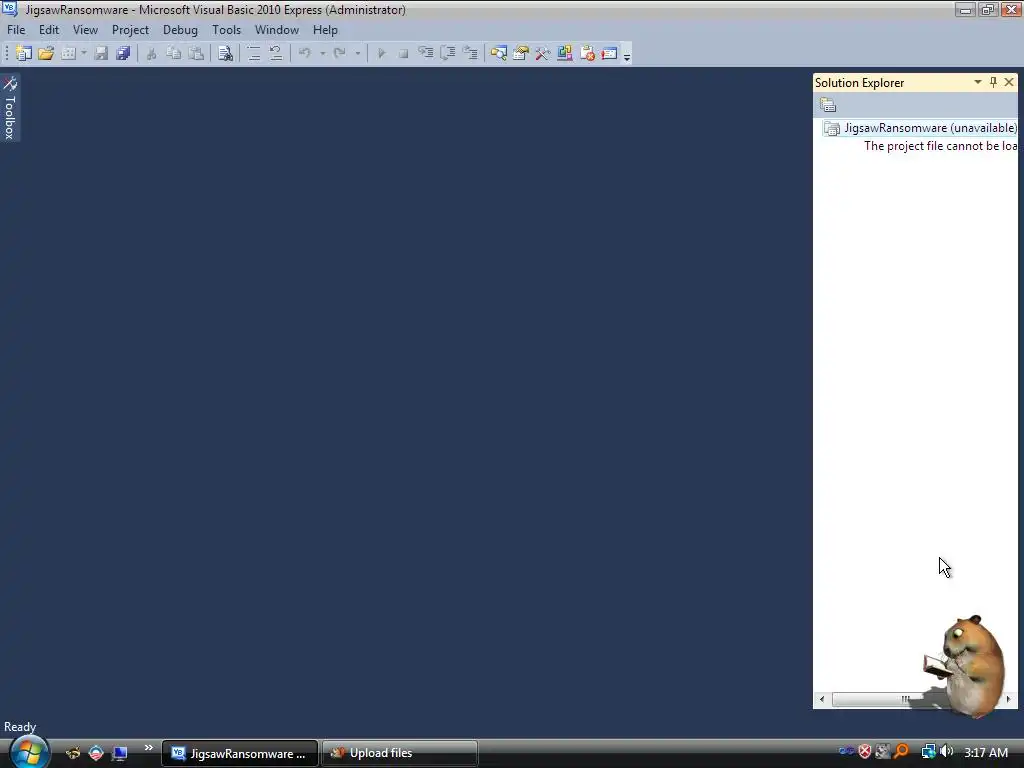Click the Solution Explorer scroll right arrow
The width and height of the screenshot is (1024, 768).
tap(1008, 699)
